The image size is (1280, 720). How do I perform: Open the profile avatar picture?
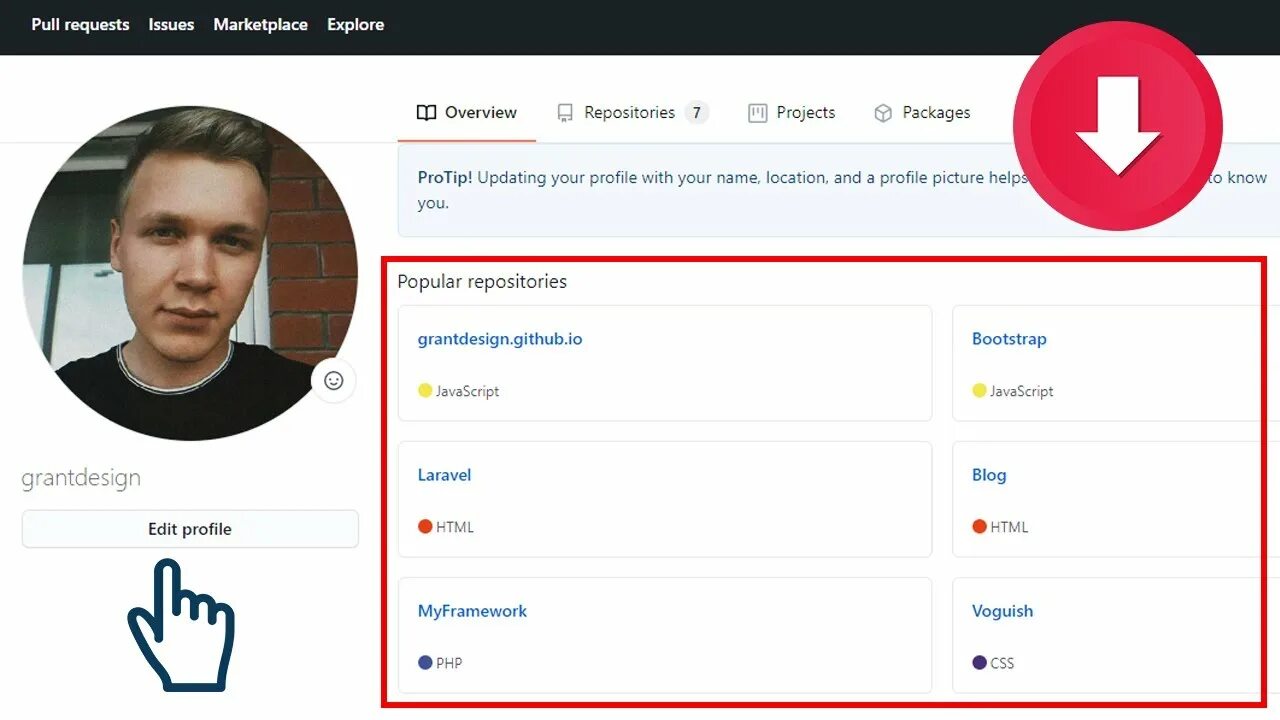coord(190,273)
